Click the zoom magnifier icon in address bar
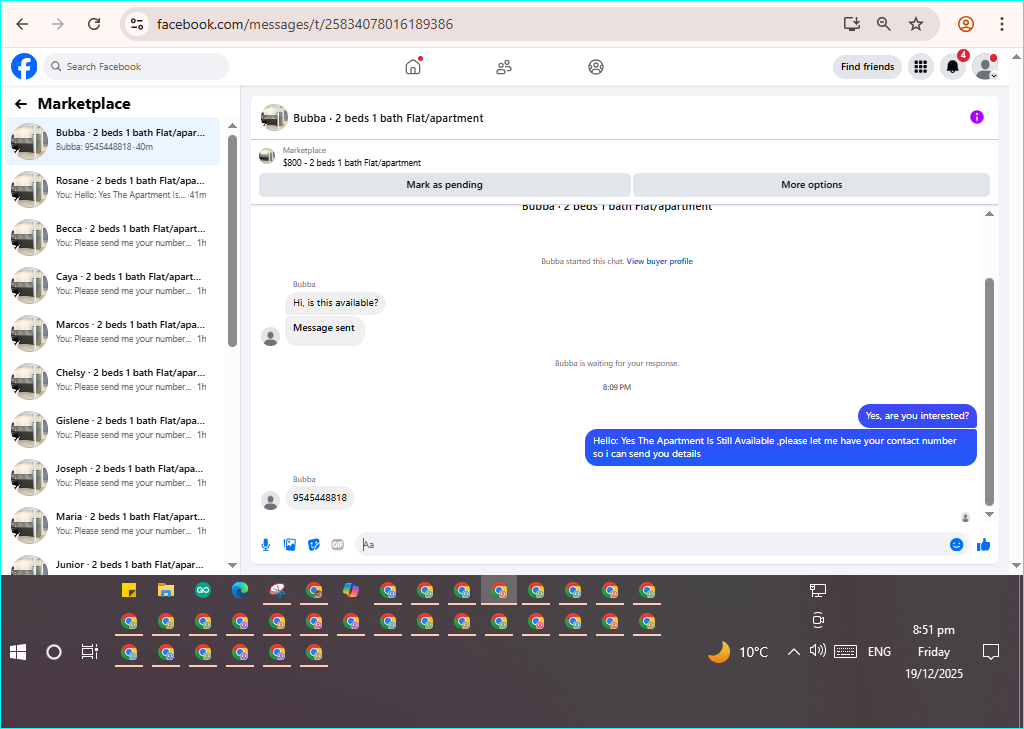 tap(884, 24)
